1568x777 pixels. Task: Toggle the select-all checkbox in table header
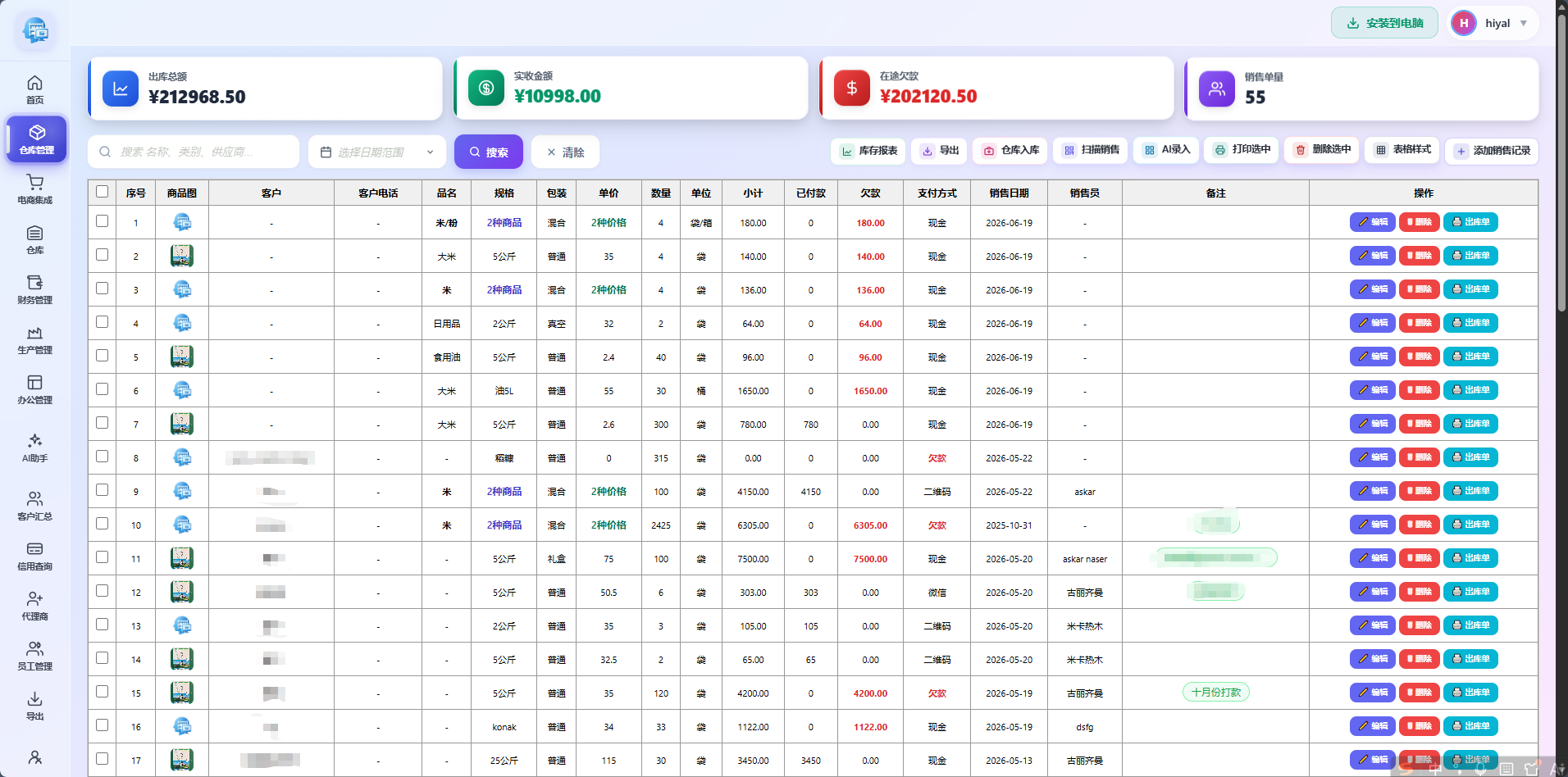tap(102, 192)
